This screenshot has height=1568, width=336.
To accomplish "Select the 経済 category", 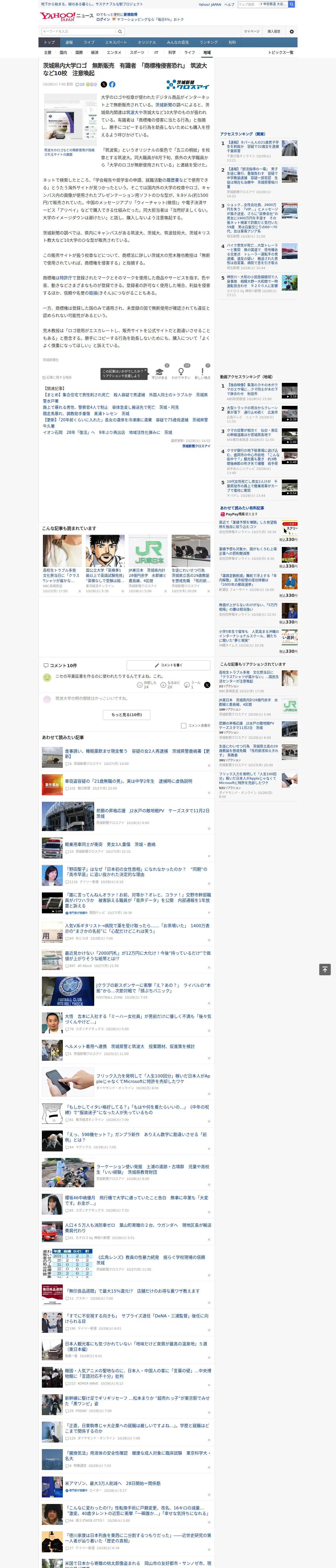I will click(94, 52).
